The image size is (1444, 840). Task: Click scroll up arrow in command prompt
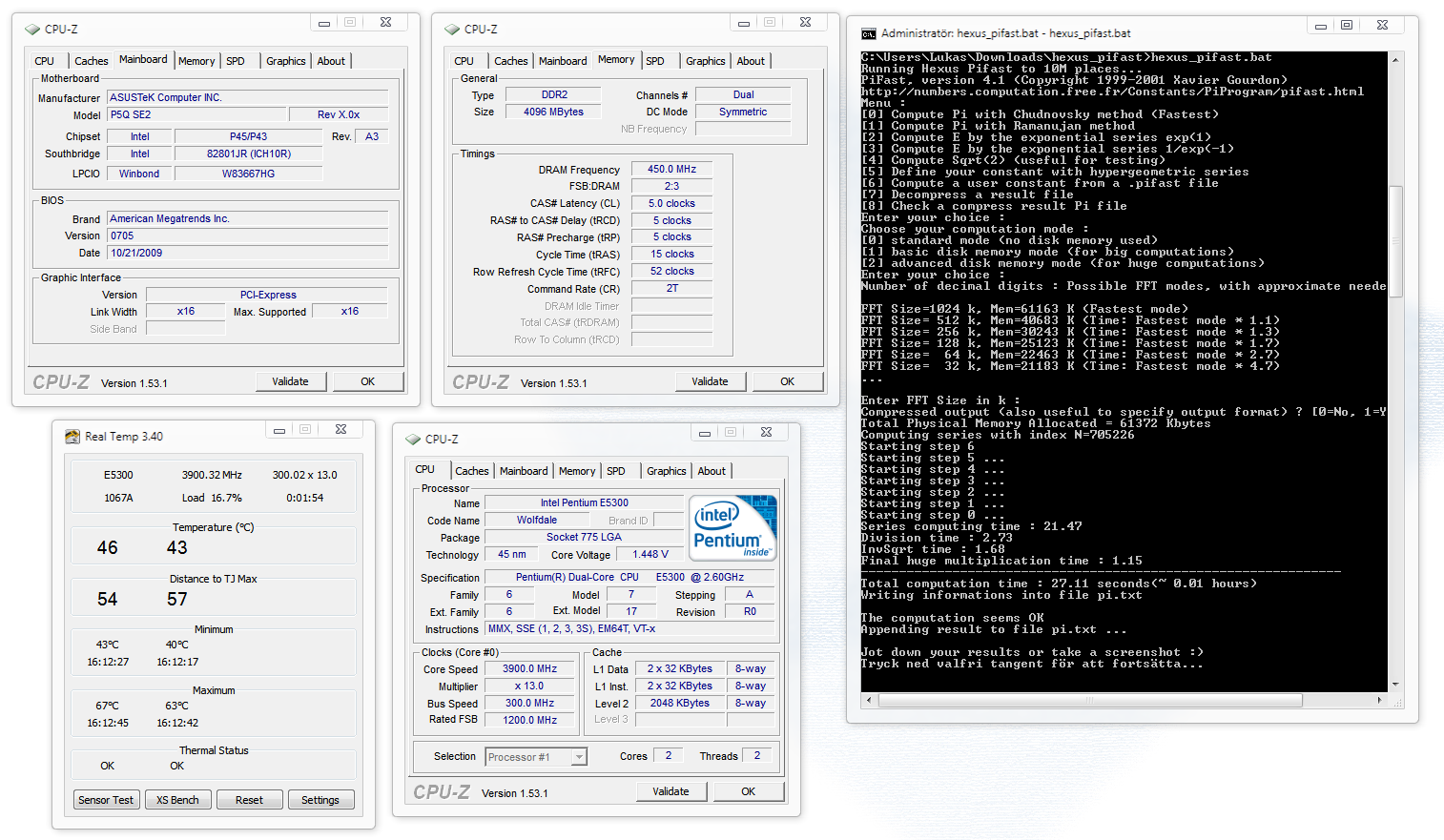click(x=1395, y=59)
